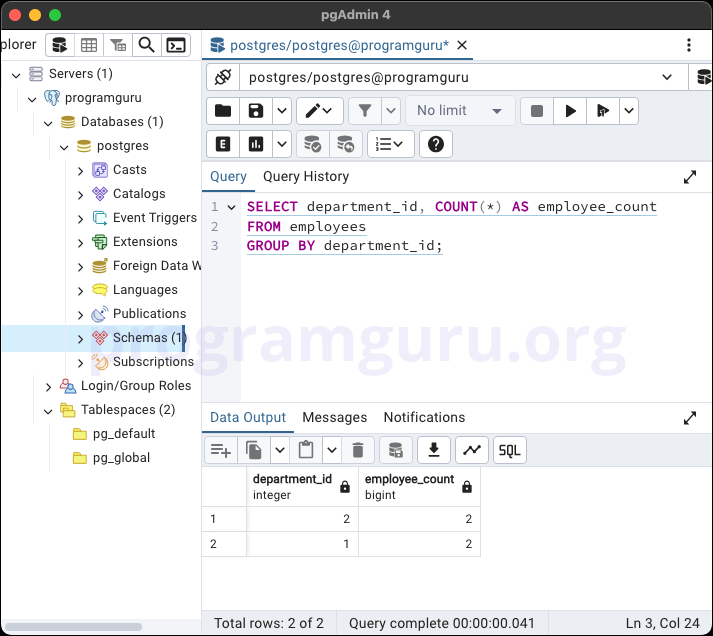Image resolution: width=713 pixels, height=636 pixels.
Task: Click the filter funnel icon
Action: coord(365,110)
